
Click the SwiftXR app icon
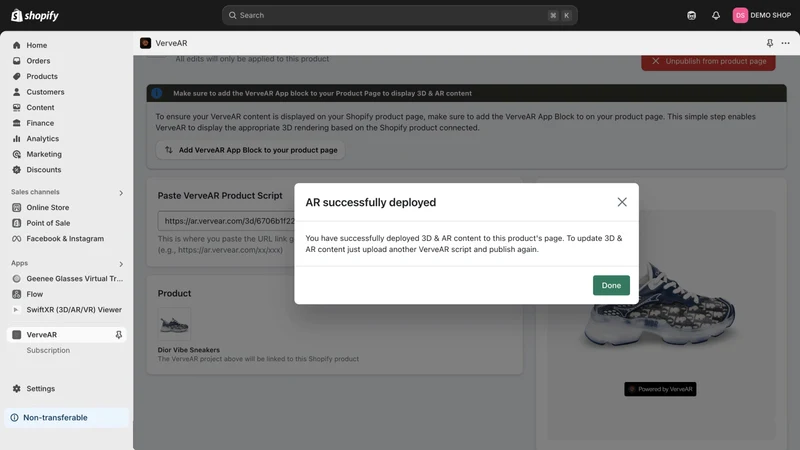(x=17, y=310)
